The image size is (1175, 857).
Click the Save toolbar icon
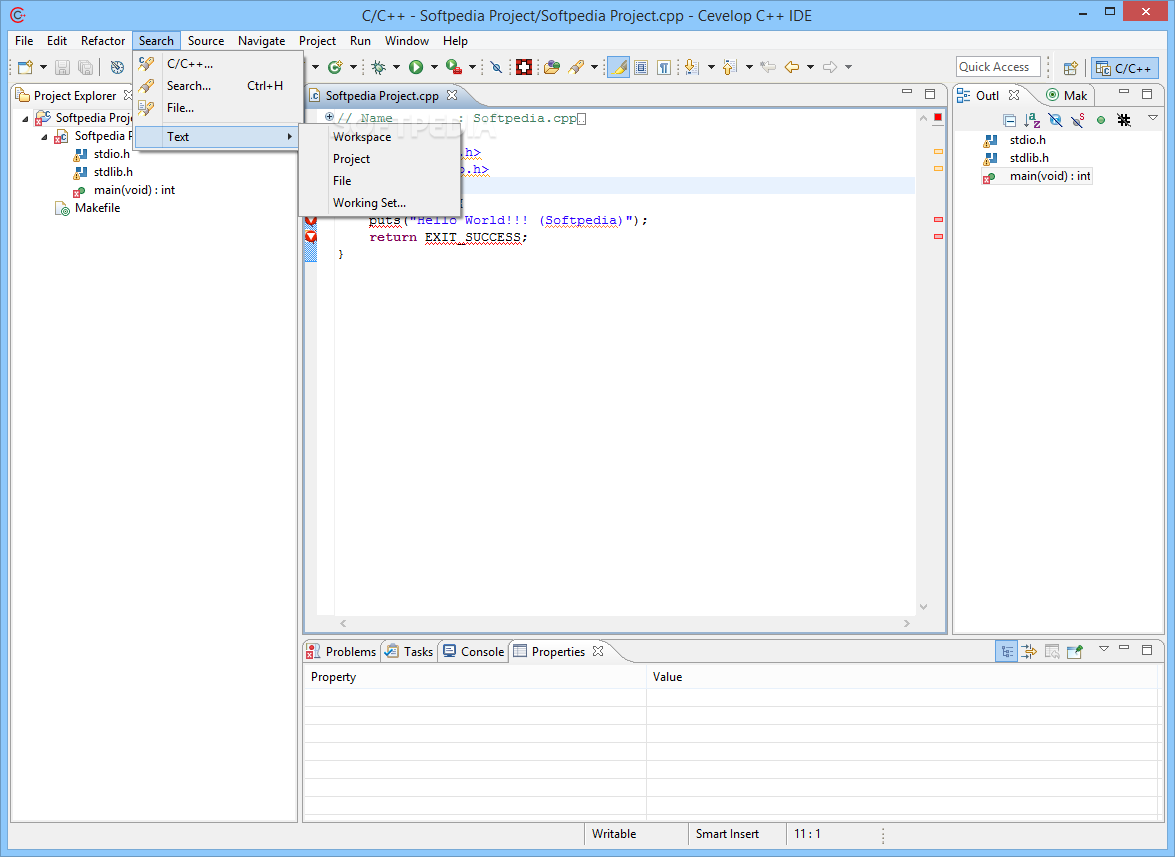[x=63, y=67]
